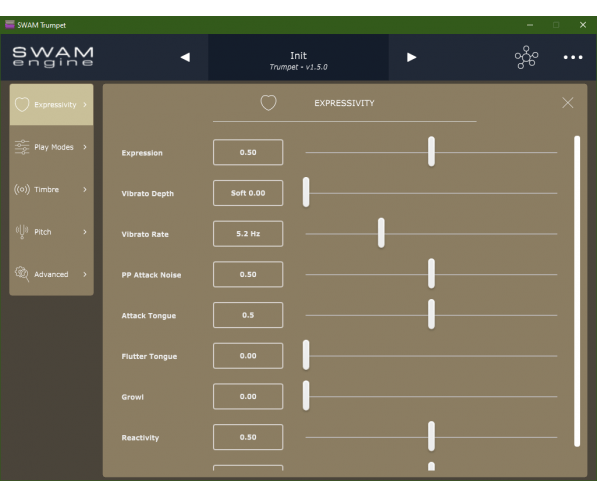Click the Expressivity heart icon in sidebar
597x497 pixels.
(22, 104)
